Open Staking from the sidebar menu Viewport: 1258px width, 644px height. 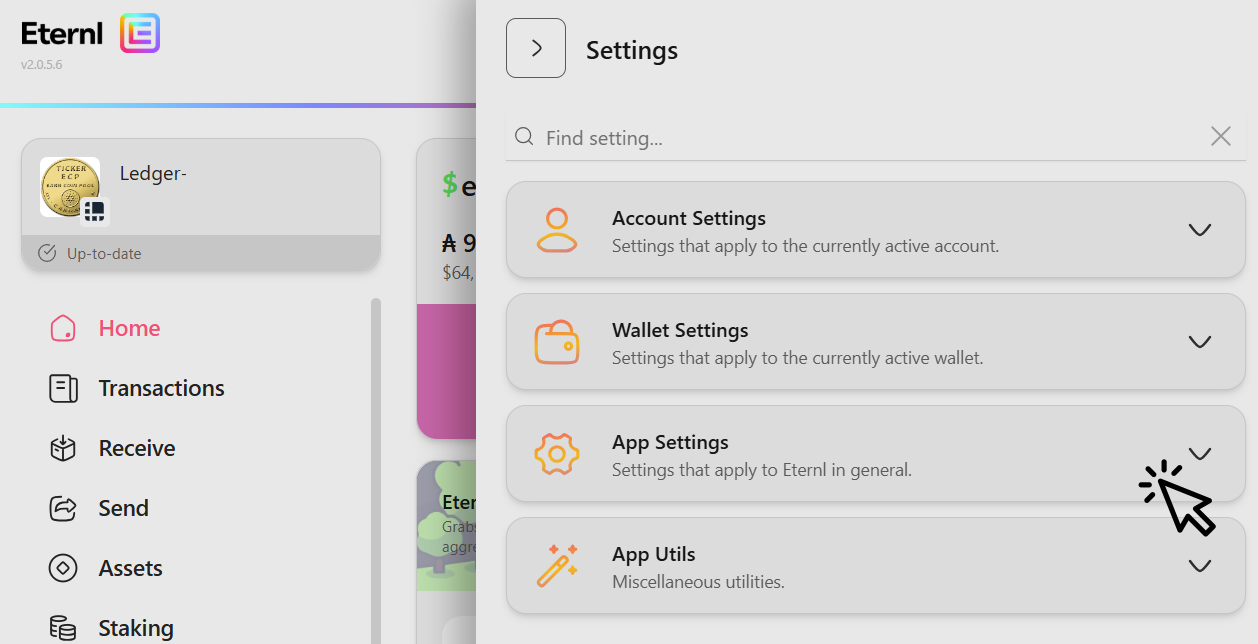(136, 627)
